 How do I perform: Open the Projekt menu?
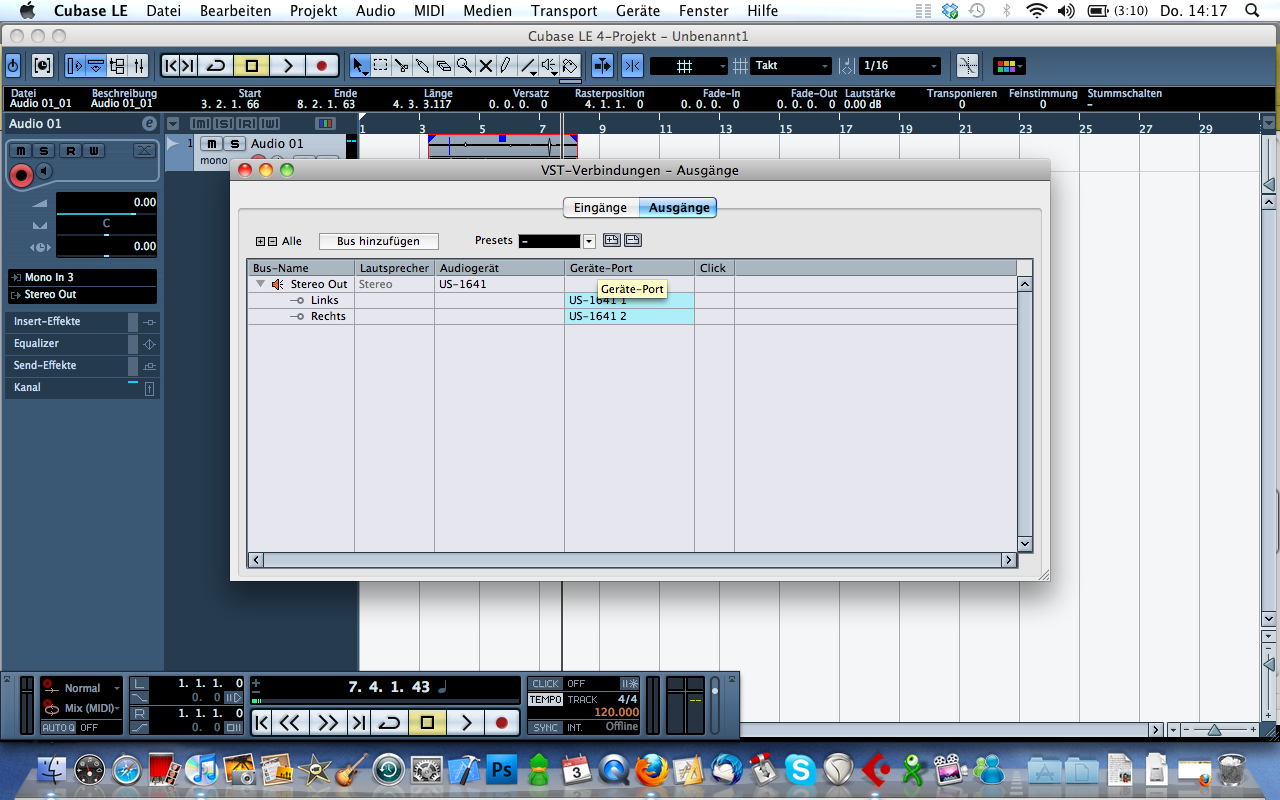pos(313,11)
